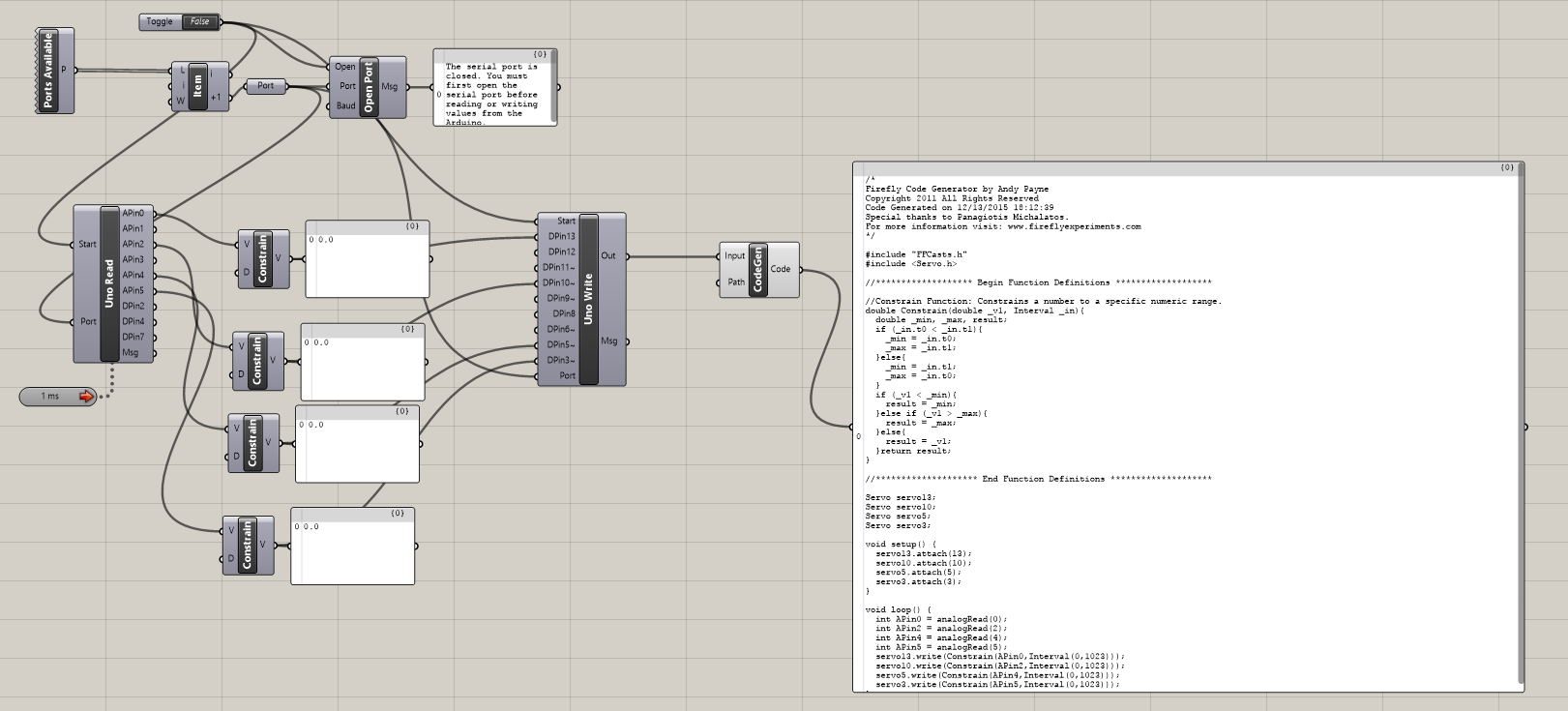Select the Open Port component
Image resolution: width=1568 pixels, height=711 pixels.
(369, 87)
